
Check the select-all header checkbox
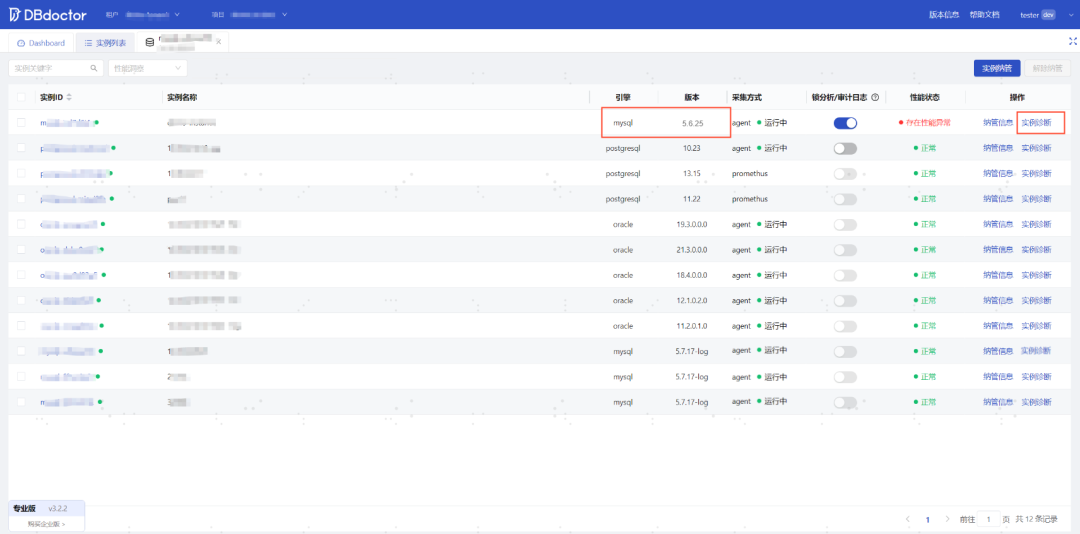point(21,97)
